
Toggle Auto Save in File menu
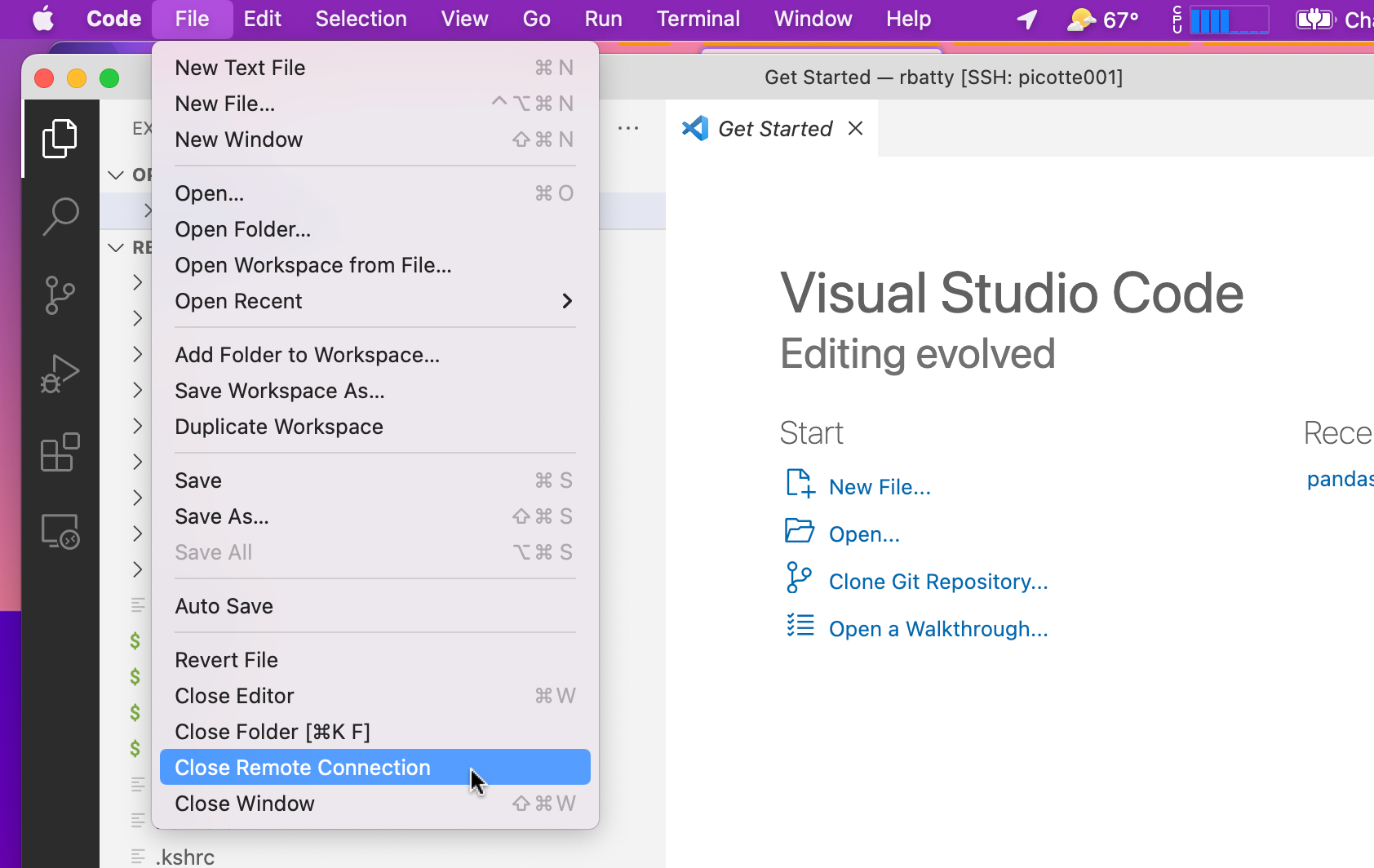pos(375,606)
